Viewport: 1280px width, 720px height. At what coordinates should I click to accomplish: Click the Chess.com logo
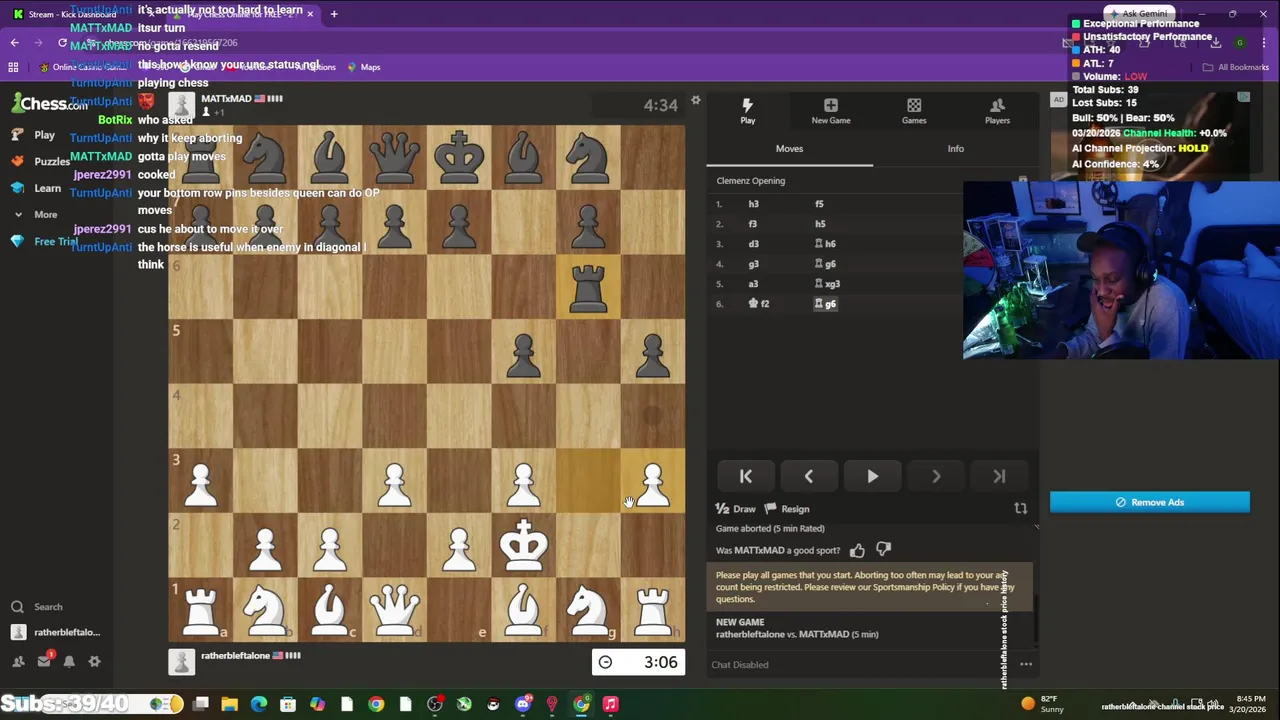tap(48, 104)
